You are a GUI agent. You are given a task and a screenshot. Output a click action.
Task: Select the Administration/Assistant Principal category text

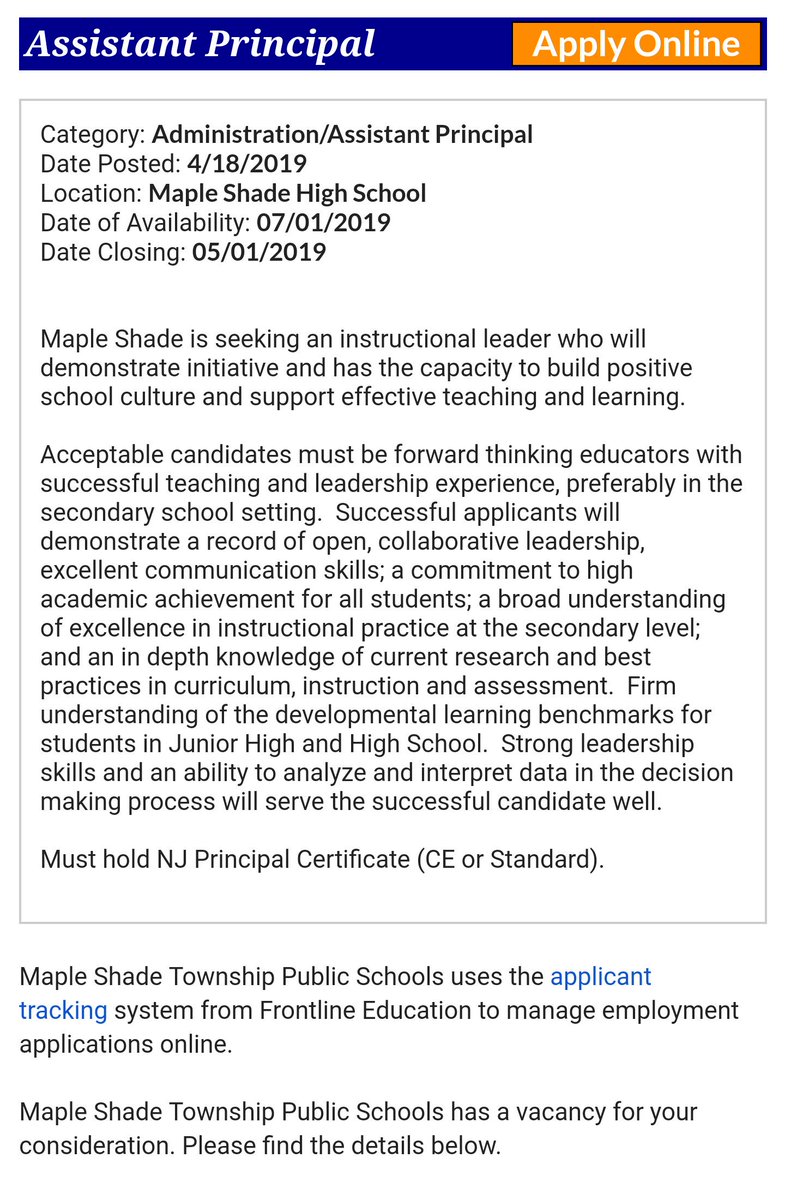click(x=342, y=135)
